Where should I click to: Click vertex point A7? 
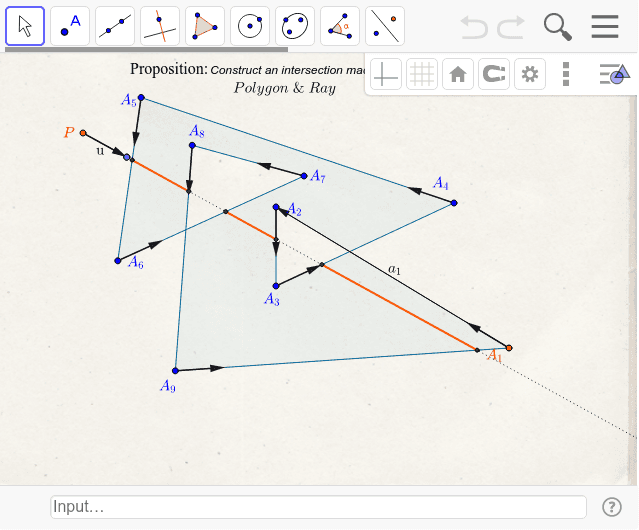point(304,176)
